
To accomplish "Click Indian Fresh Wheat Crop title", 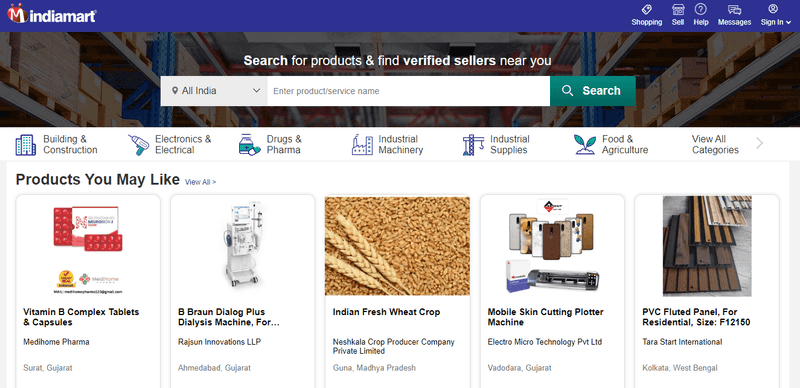I will pos(386,312).
